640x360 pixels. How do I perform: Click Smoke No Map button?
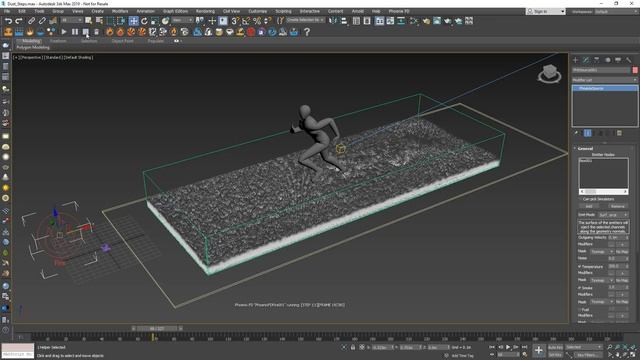[622, 302]
